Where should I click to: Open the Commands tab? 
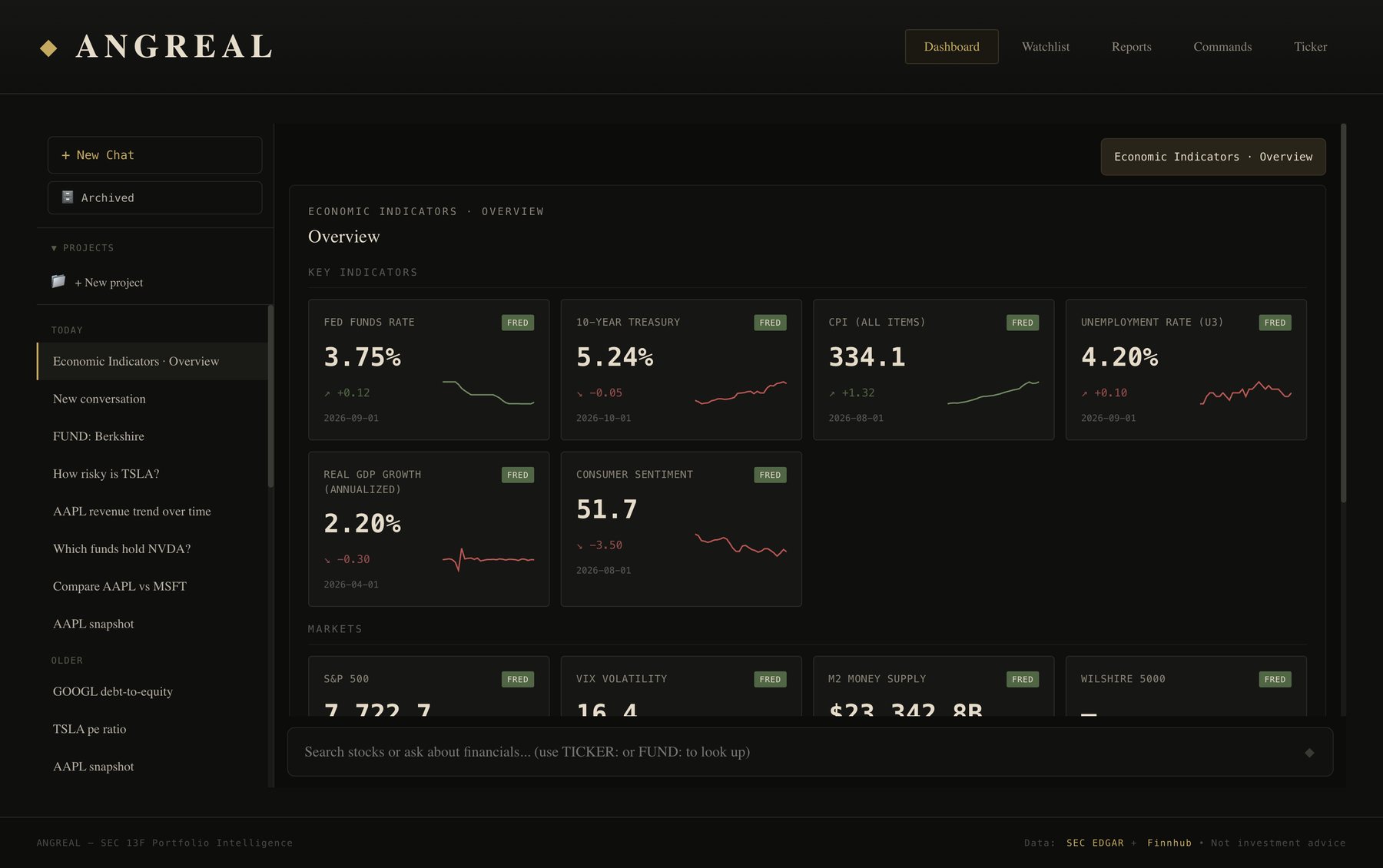click(x=1222, y=47)
